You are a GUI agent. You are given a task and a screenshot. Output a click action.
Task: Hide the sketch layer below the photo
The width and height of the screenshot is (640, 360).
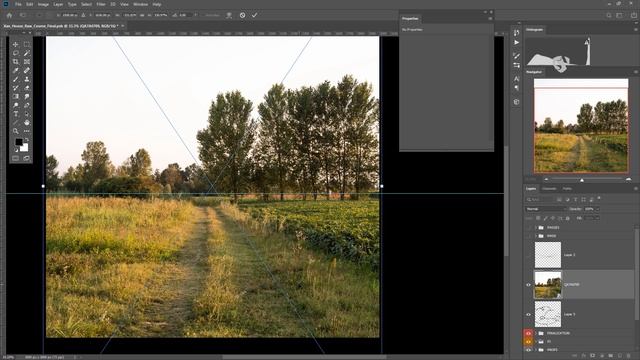coord(528,315)
